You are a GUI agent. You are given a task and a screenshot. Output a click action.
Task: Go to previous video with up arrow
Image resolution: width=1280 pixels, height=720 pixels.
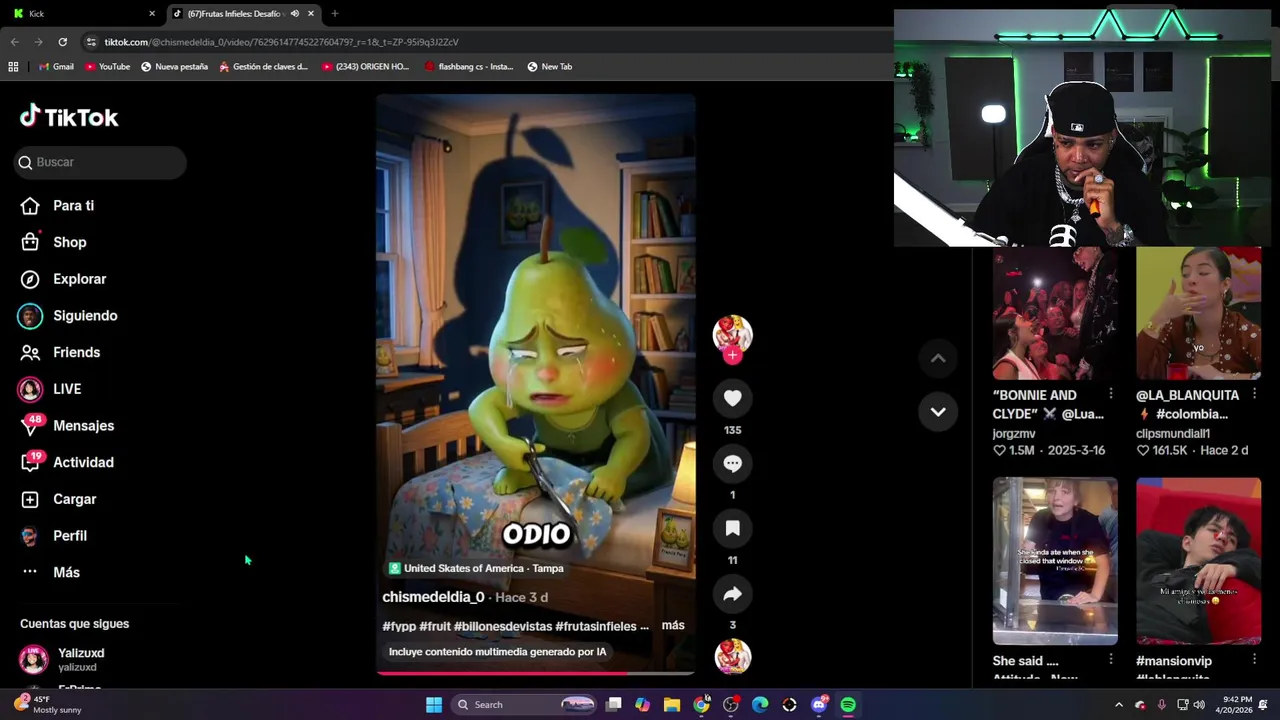[938, 358]
